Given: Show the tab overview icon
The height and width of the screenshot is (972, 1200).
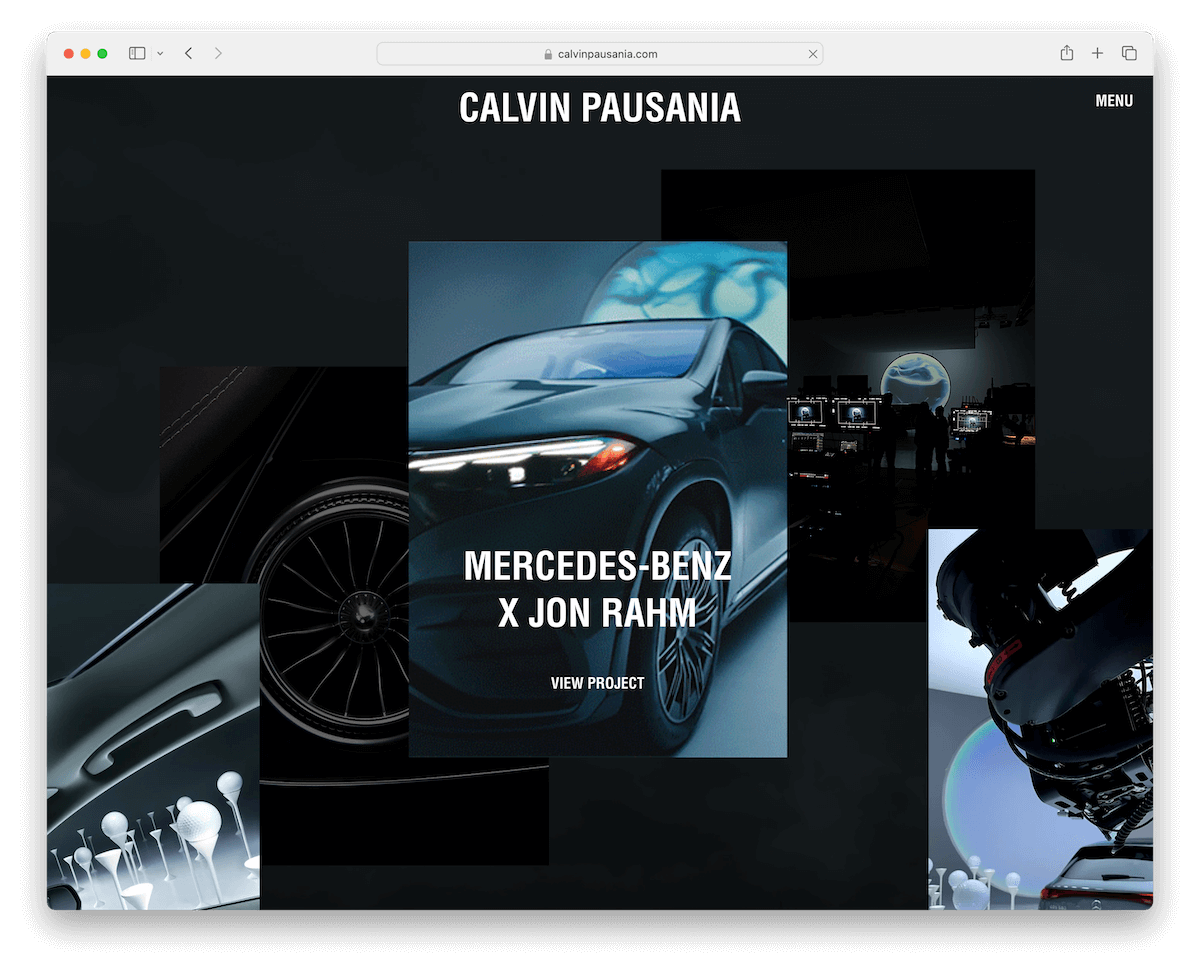Looking at the screenshot, I should [1129, 54].
